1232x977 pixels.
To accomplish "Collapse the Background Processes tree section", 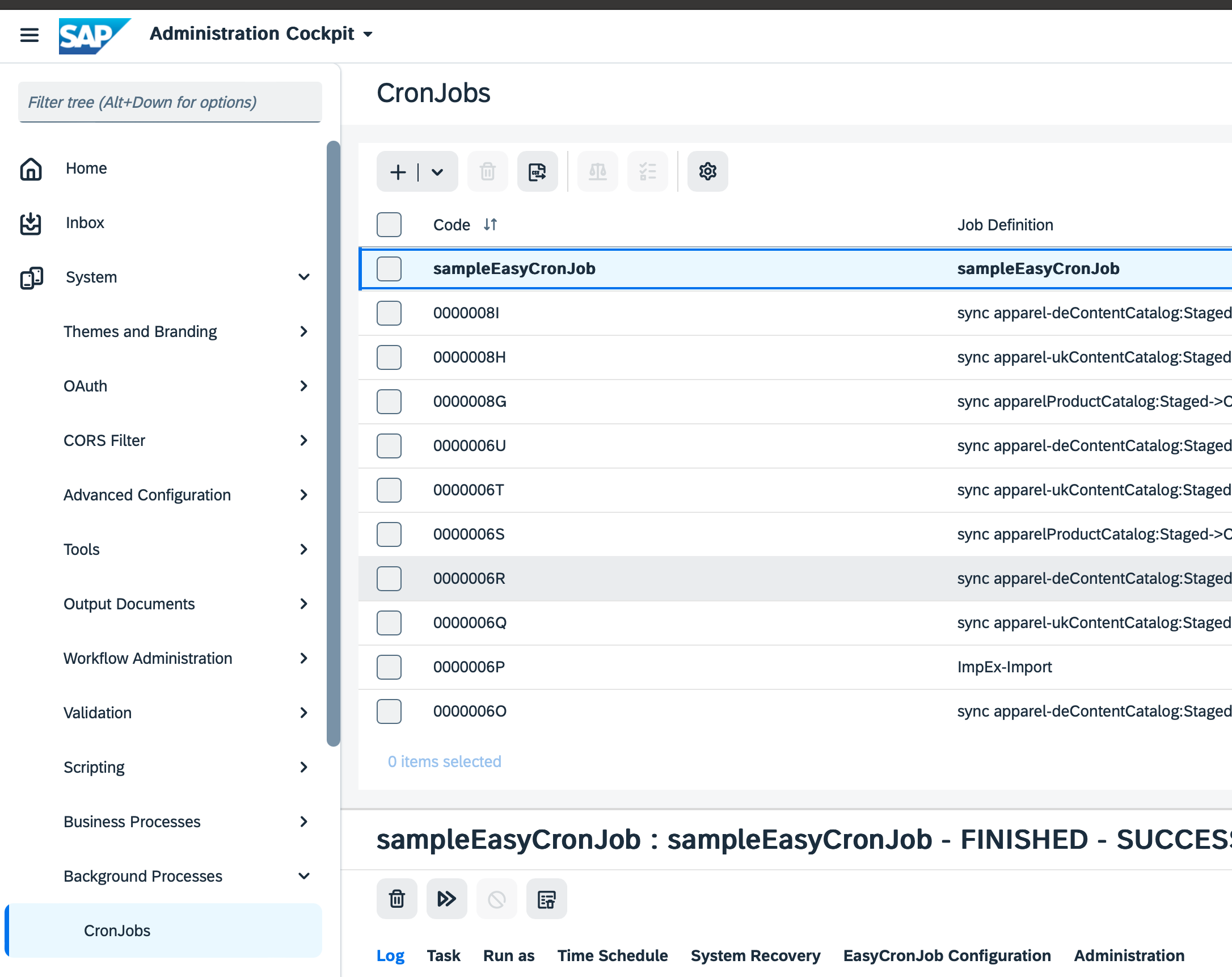I will pos(303,876).
